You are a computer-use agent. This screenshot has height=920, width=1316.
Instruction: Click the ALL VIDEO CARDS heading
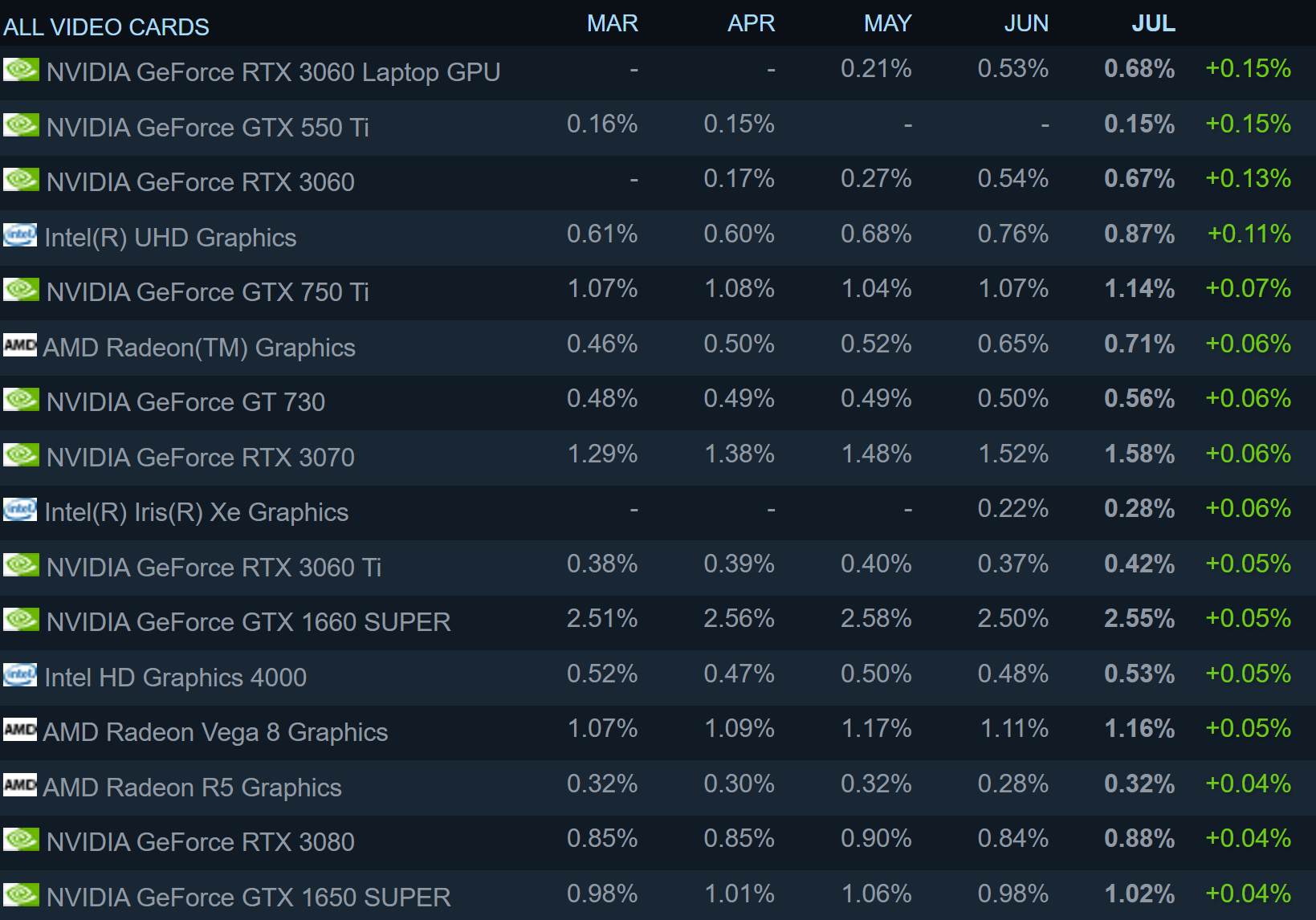(x=106, y=27)
